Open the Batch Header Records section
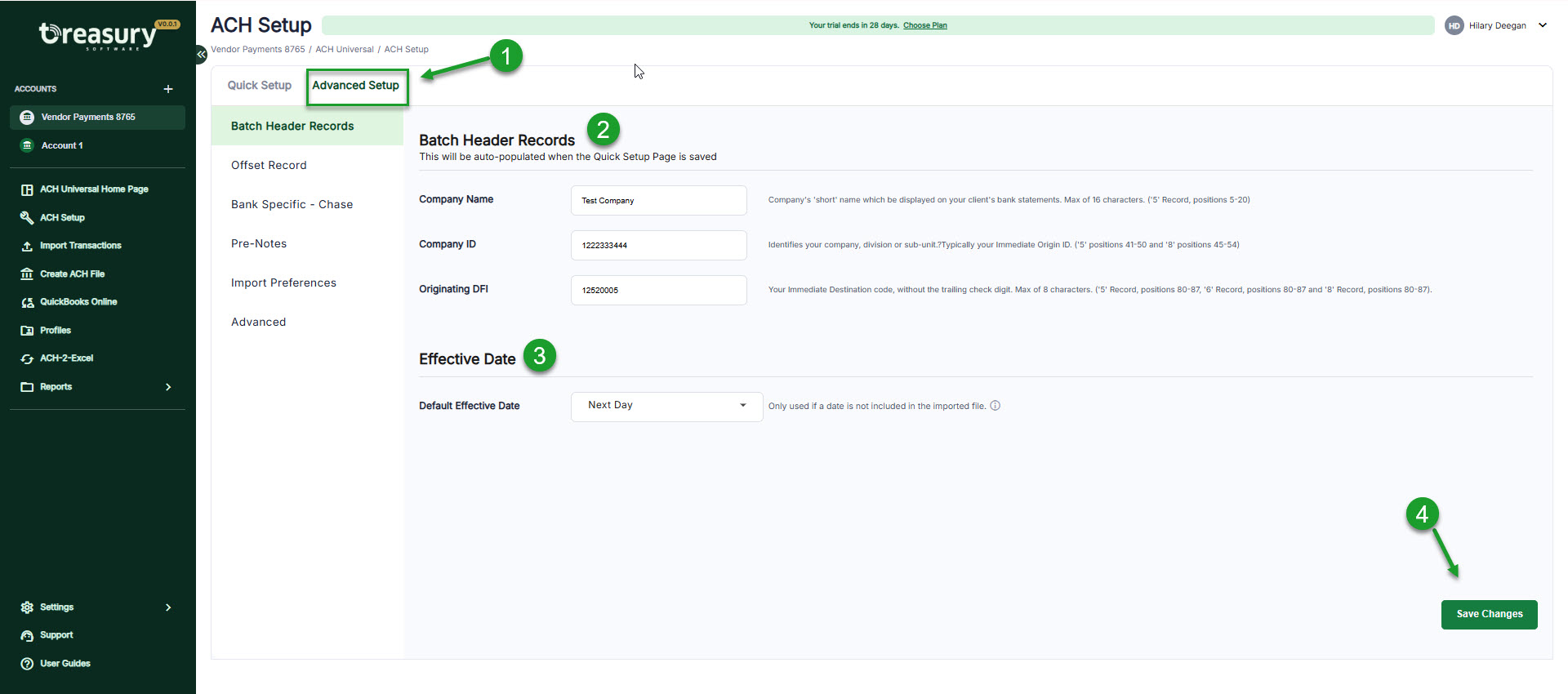1568x694 pixels. click(x=307, y=127)
